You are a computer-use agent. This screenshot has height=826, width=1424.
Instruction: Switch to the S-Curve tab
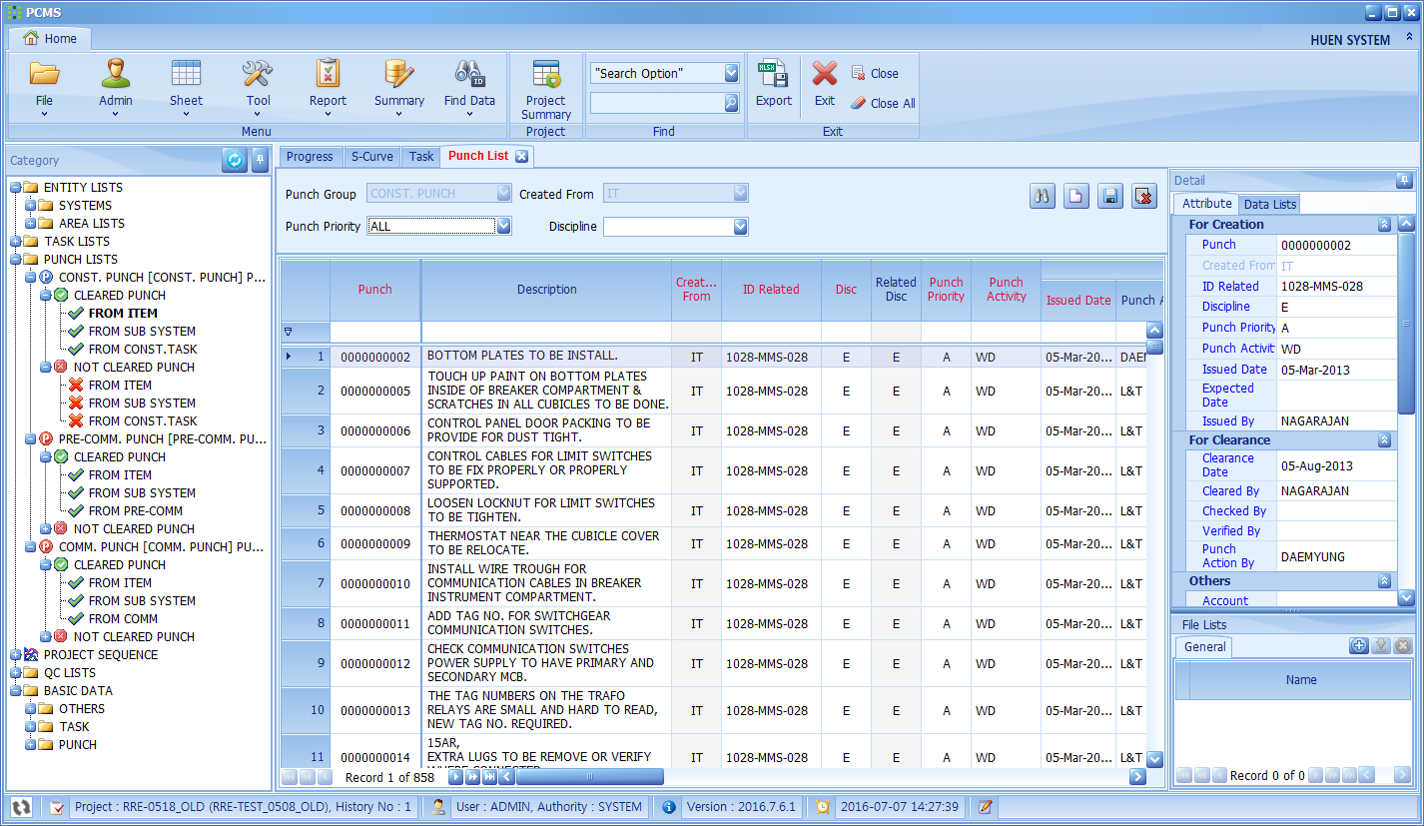click(x=371, y=156)
